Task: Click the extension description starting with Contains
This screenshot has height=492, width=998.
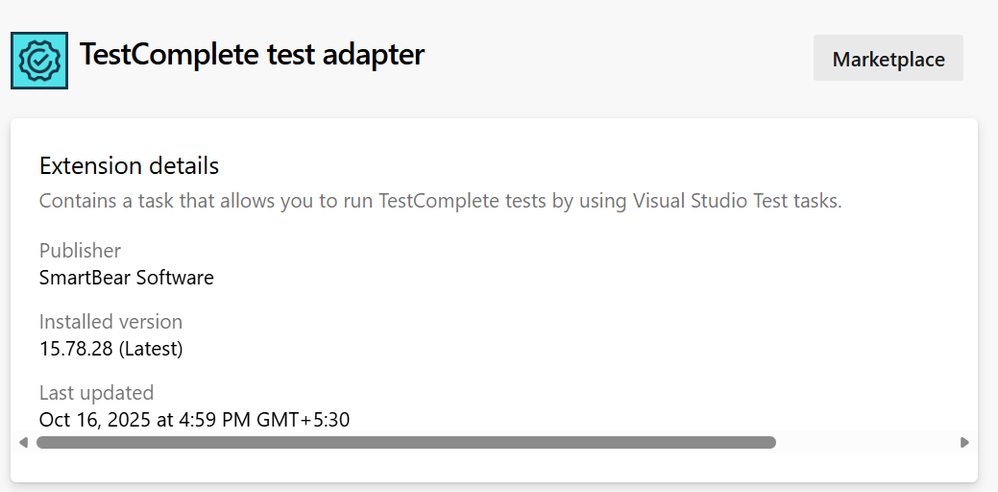Action: (x=440, y=201)
